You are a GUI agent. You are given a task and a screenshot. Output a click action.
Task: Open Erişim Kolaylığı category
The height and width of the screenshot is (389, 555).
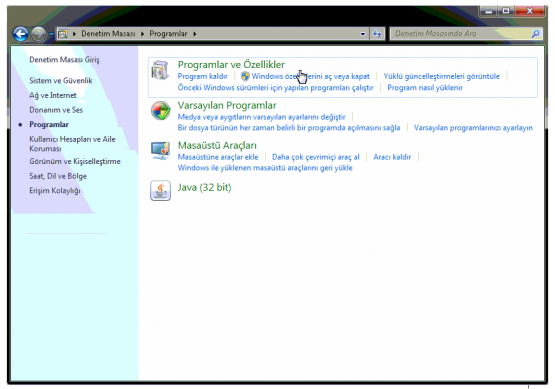coord(55,191)
